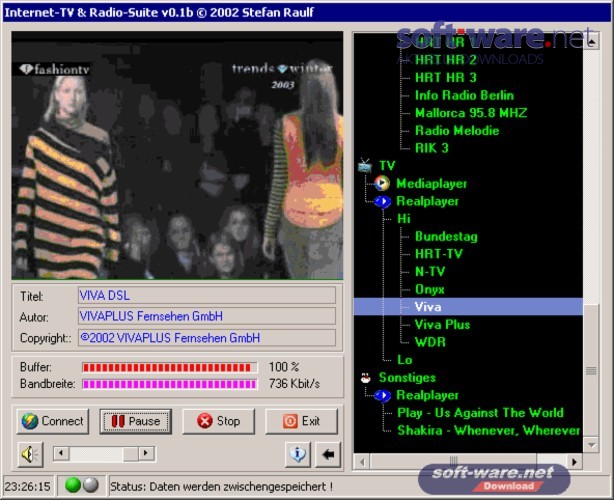The image size is (614, 500).
Task: Select the Bundestag channel
Action: pyautogui.click(x=446, y=236)
